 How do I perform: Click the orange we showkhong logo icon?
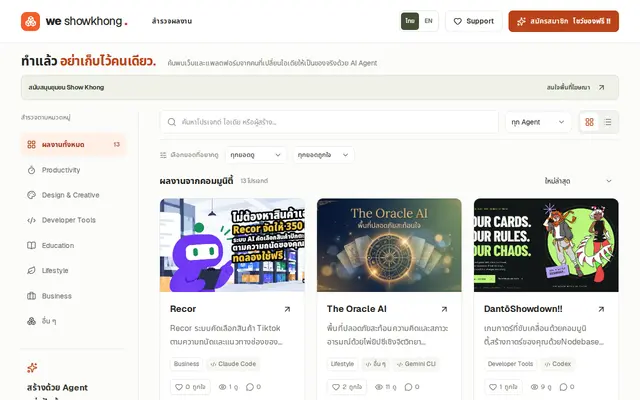point(31,21)
